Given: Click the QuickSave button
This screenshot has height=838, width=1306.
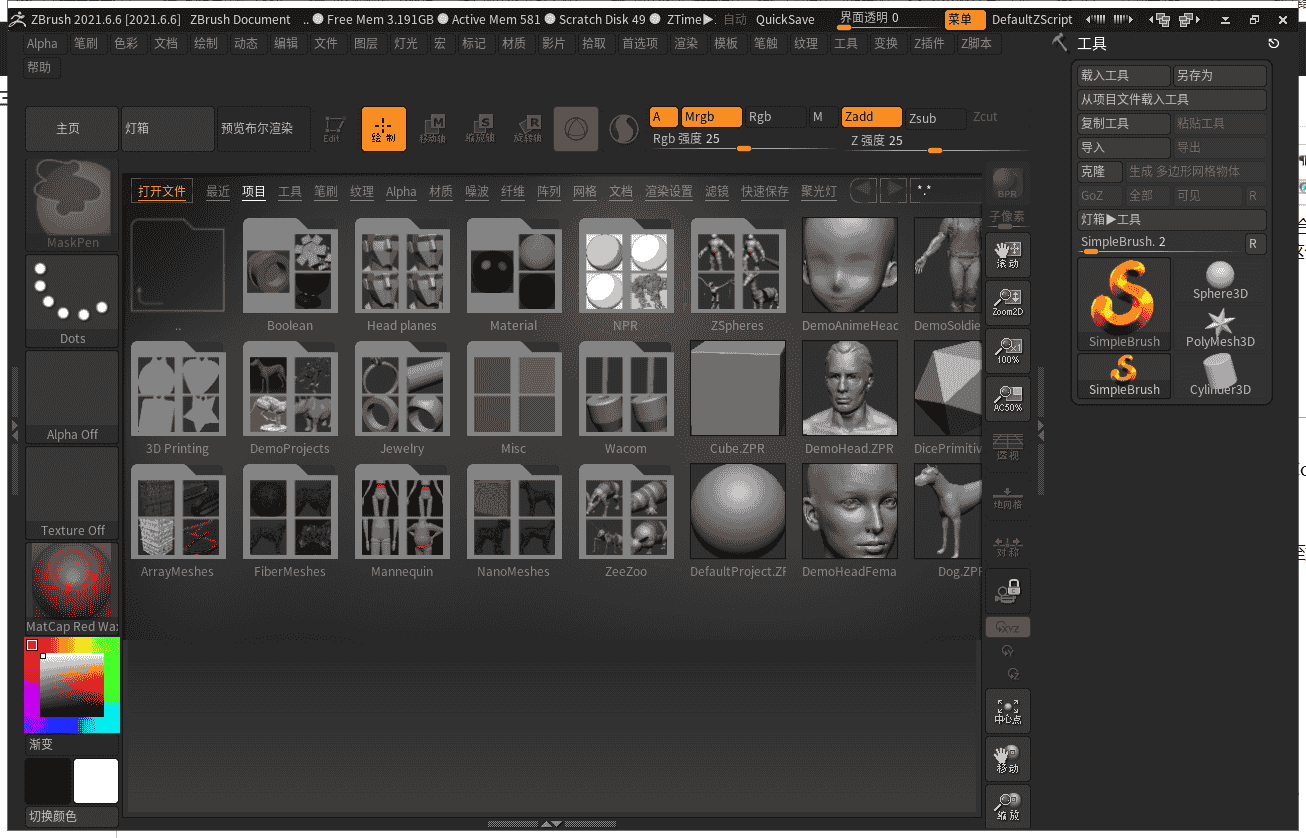Looking at the screenshot, I should coord(785,18).
